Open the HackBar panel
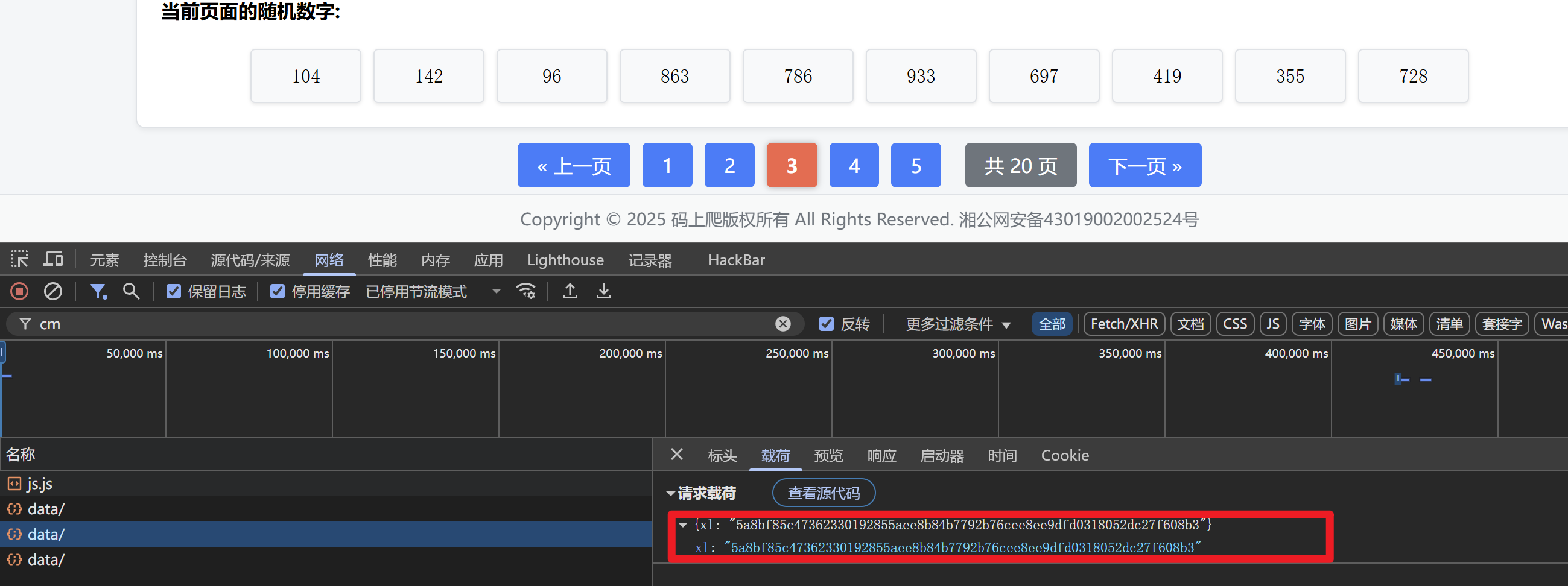 coord(737,260)
